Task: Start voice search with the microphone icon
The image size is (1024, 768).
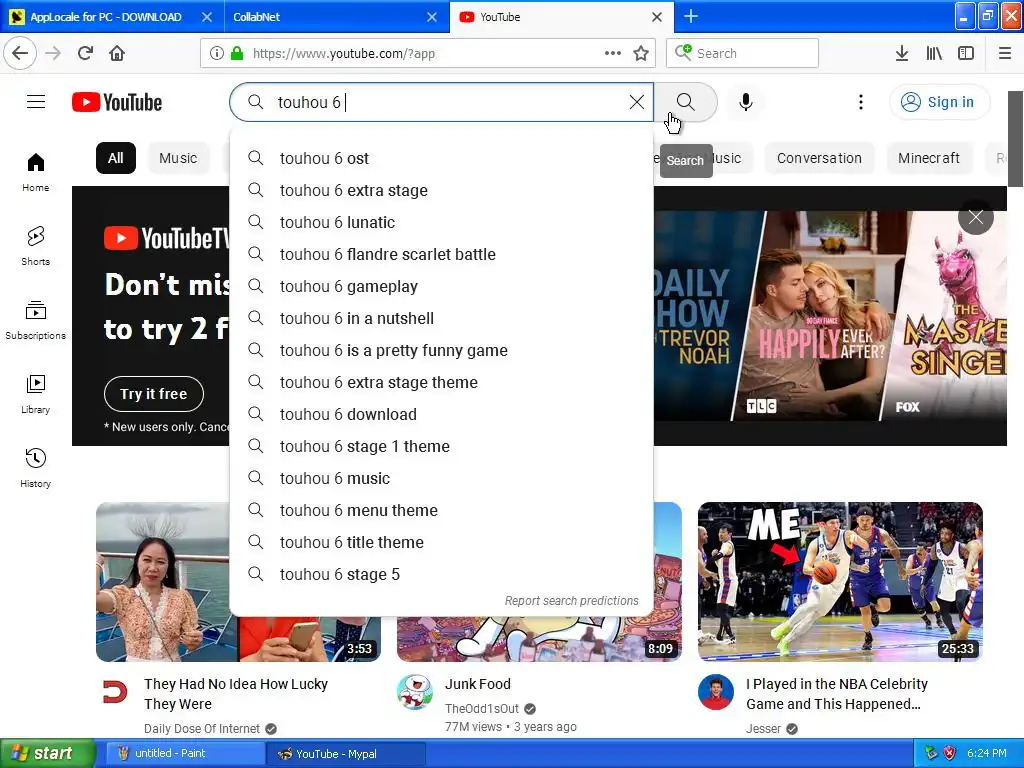Action: [745, 102]
